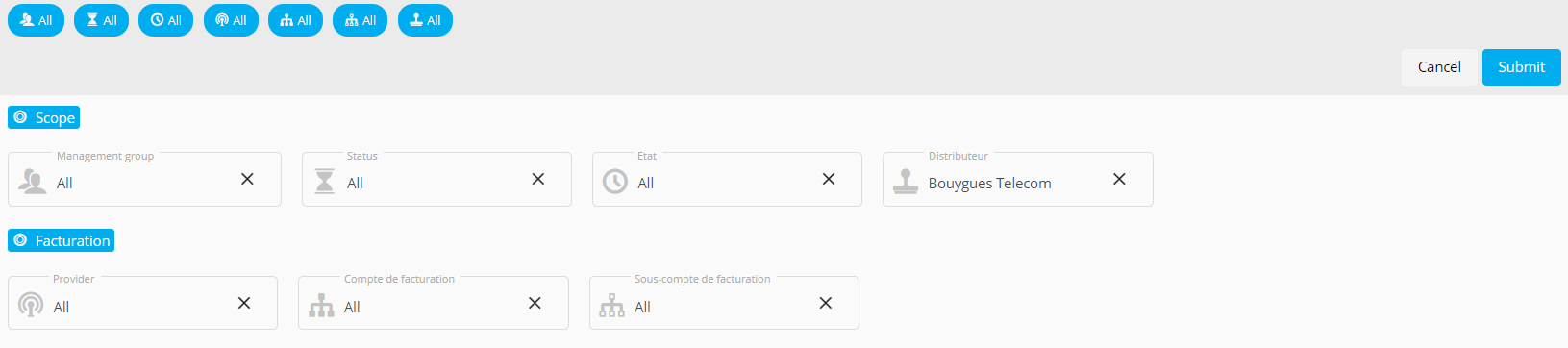Click the Cancel button
Image resolution: width=1568 pixels, height=348 pixels.
(1439, 67)
